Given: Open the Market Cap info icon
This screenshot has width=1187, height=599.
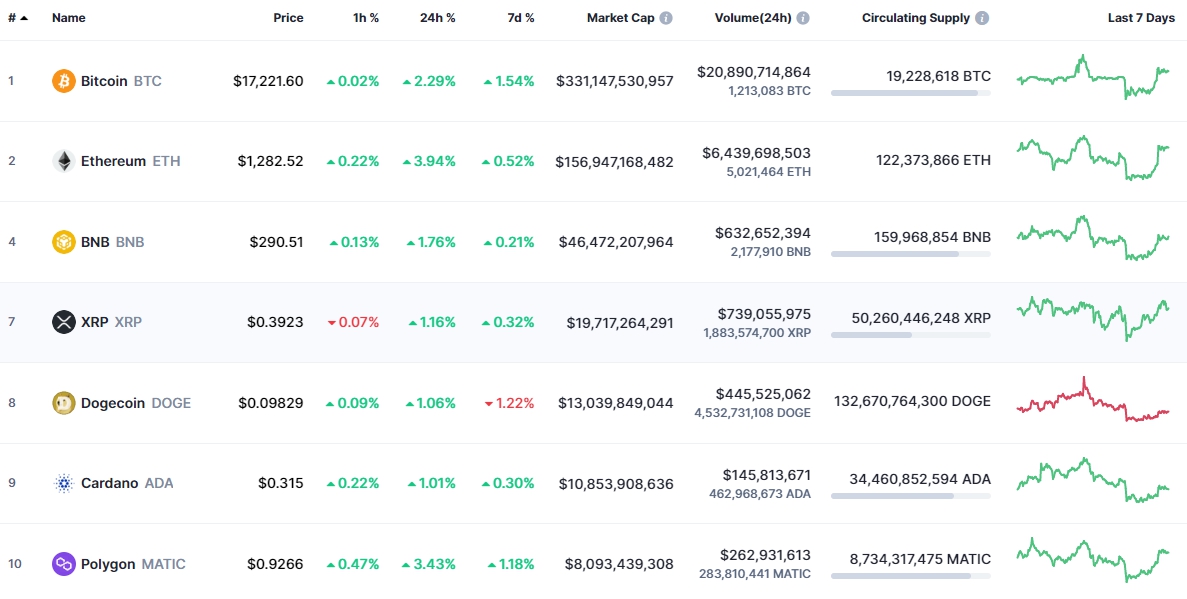Looking at the screenshot, I should click(665, 18).
